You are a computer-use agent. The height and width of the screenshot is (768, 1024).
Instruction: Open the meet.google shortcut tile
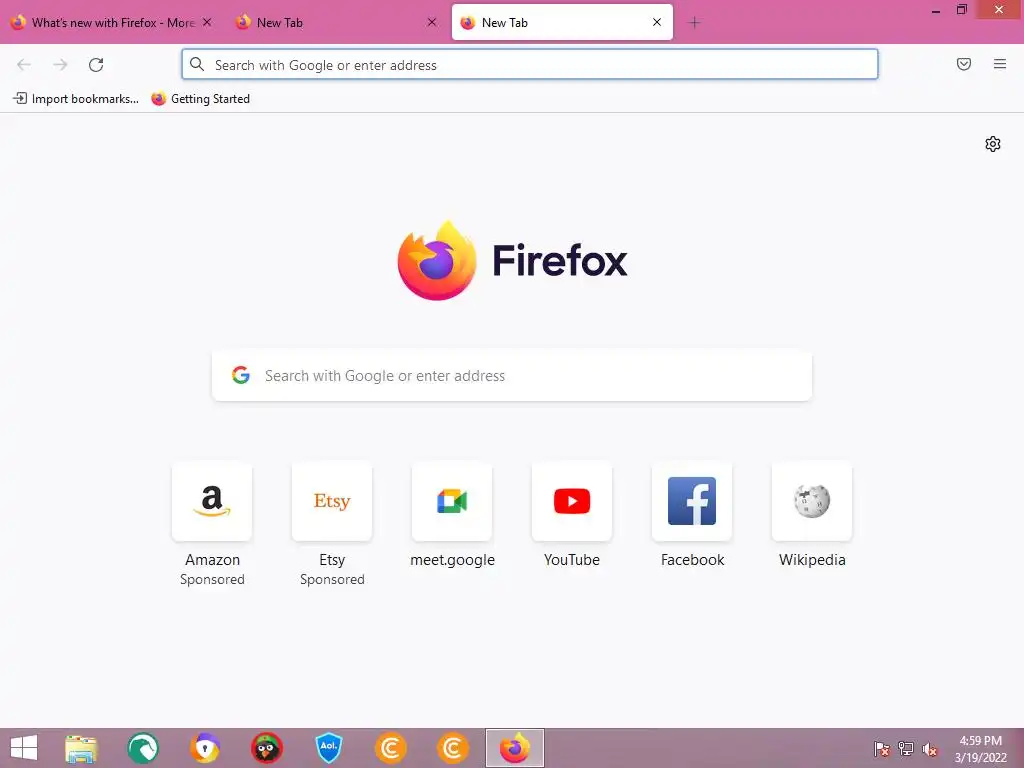[452, 502]
